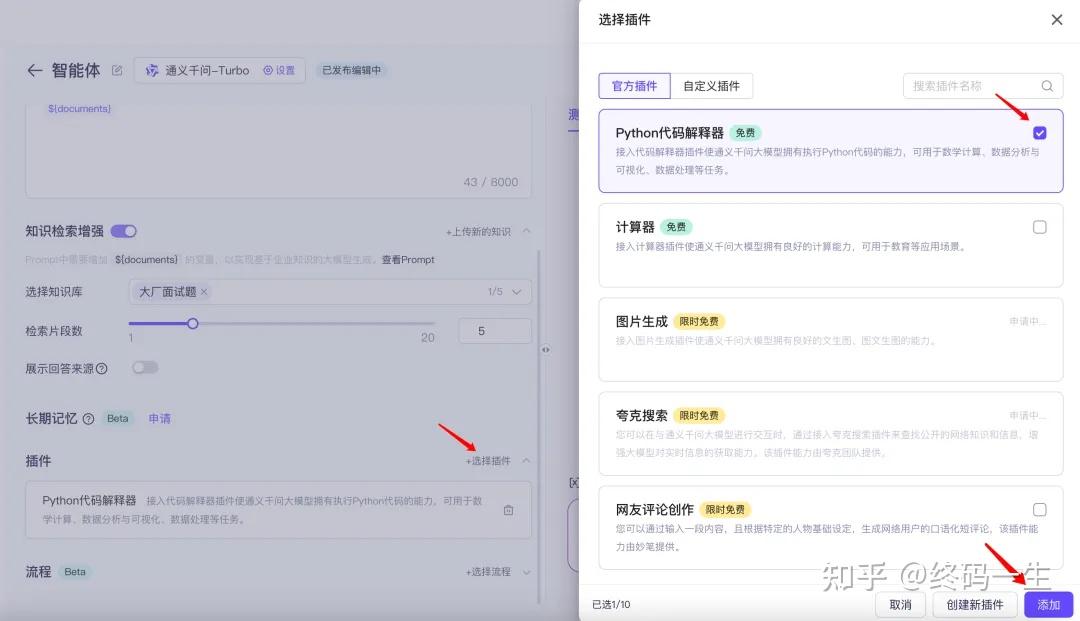The image size is (1080, 621).
Task: Click the back arrow beside 智能体
Action: click(x=35, y=70)
